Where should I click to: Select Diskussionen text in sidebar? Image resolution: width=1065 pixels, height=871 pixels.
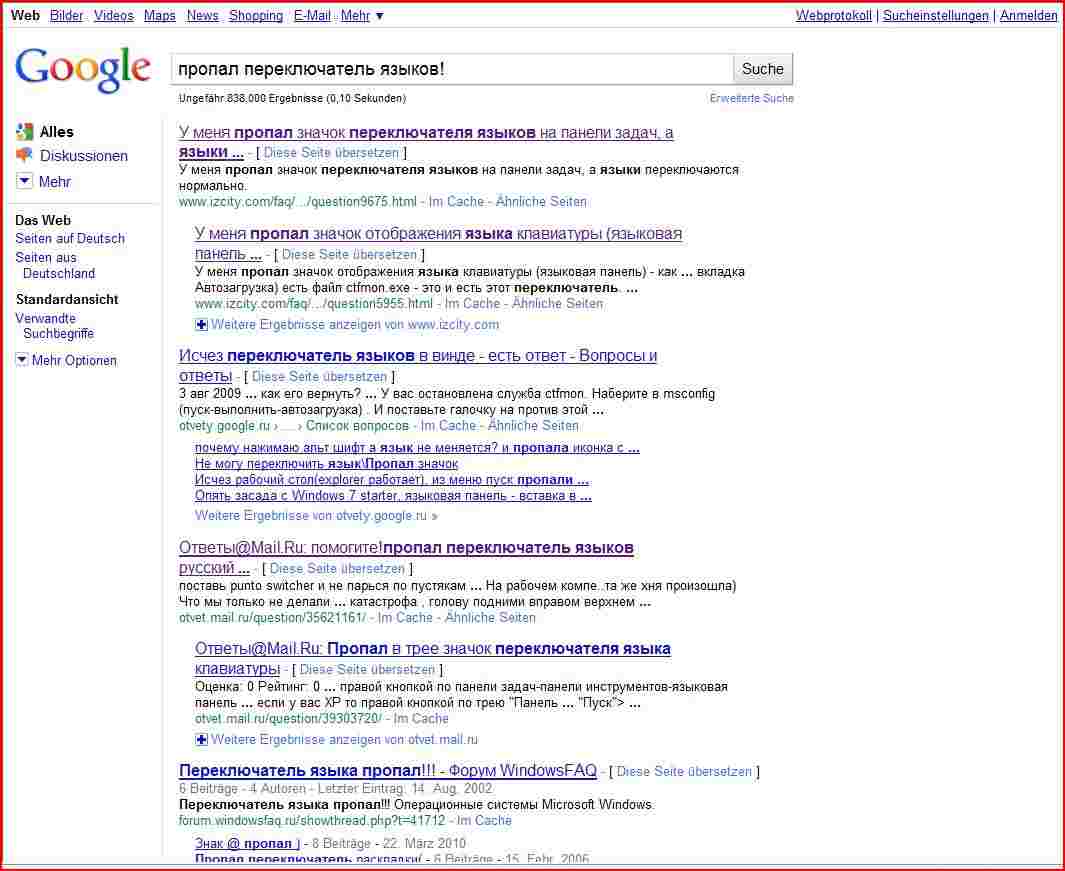click(x=84, y=156)
